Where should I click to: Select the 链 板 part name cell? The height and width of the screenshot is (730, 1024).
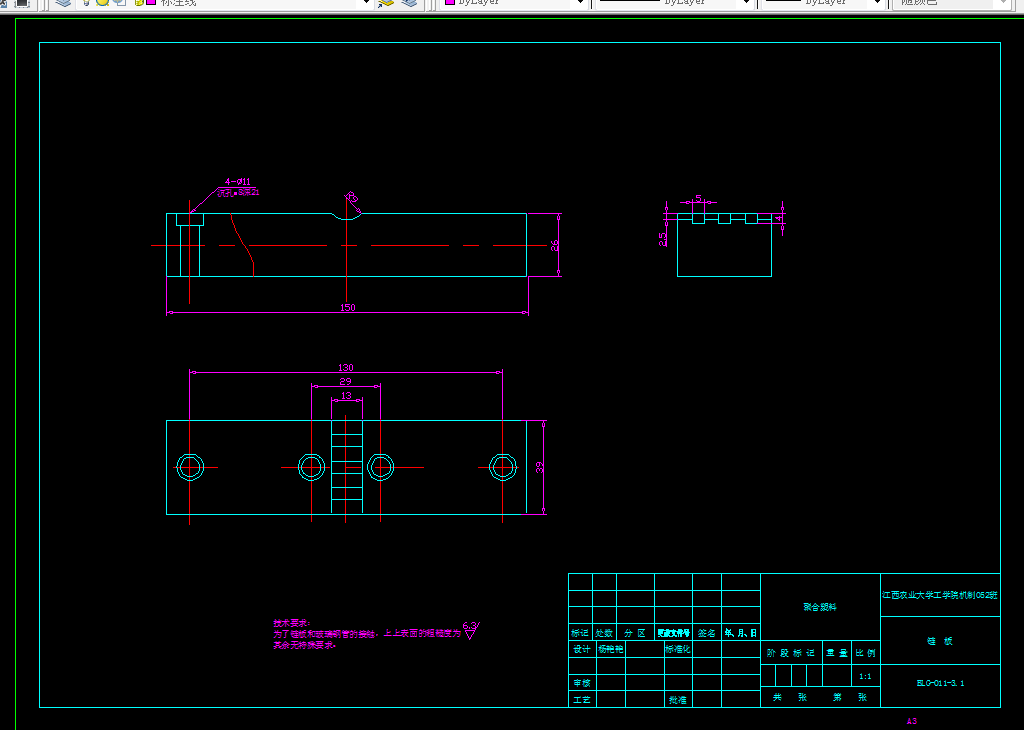[x=940, y=641]
